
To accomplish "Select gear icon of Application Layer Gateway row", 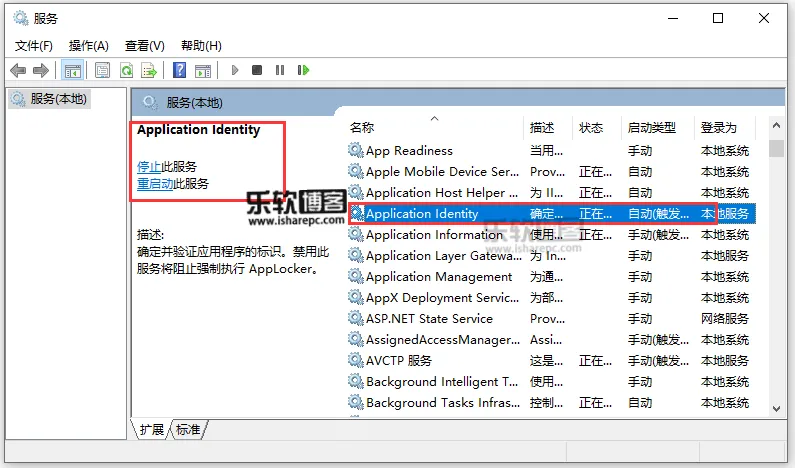I will pyautogui.click(x=356, y=256).
